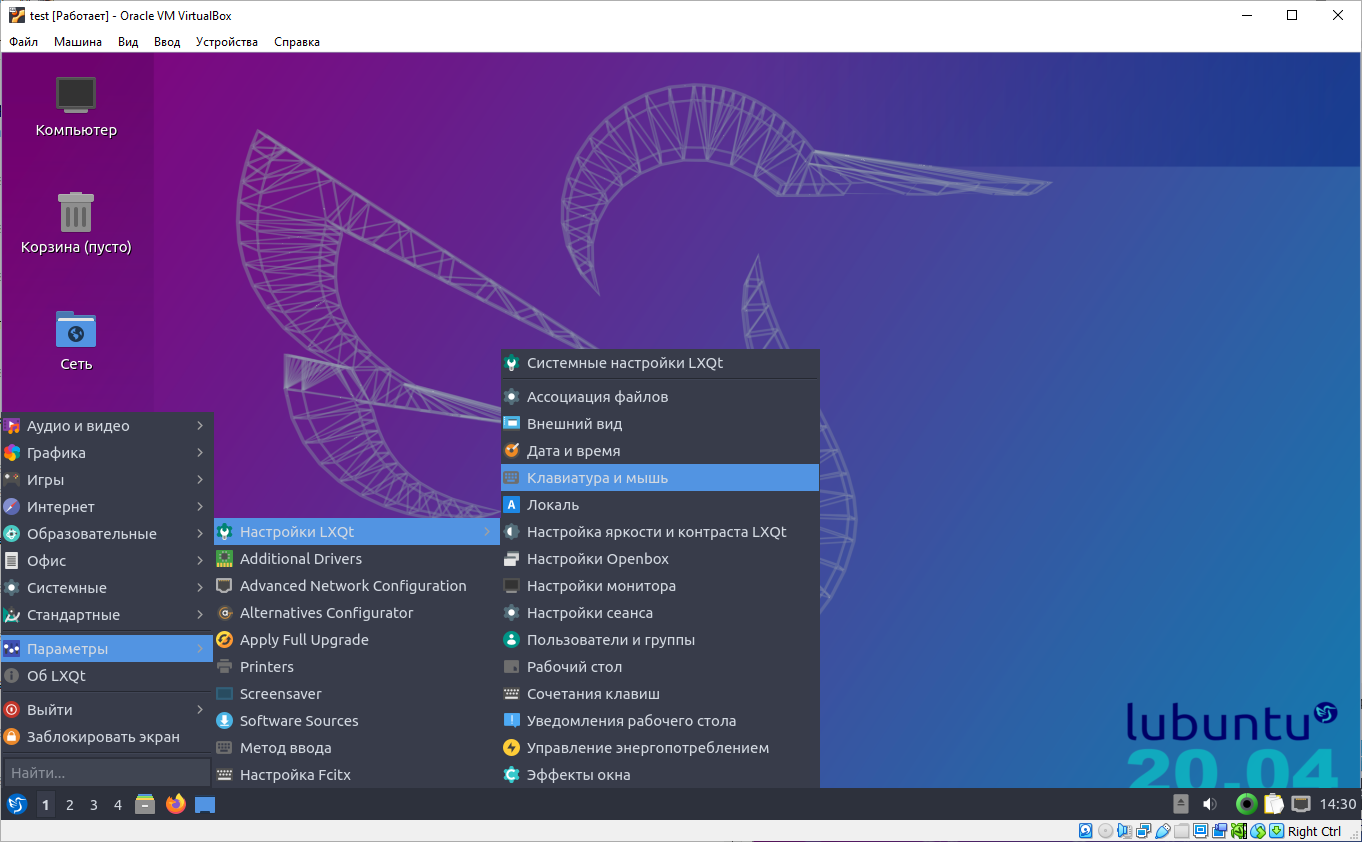Select the Сеть network folder icon

click(76, 340)
